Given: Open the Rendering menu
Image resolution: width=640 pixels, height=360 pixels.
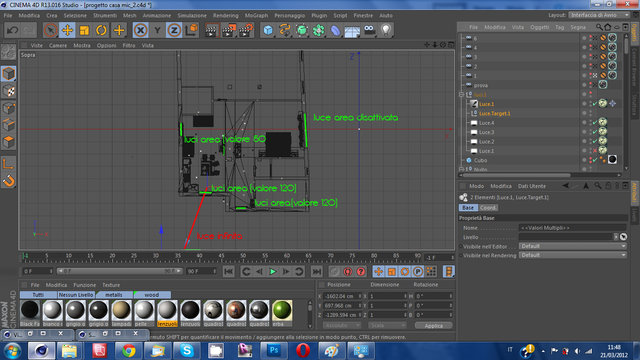Looking at the screenshot, I should point(225,16).
